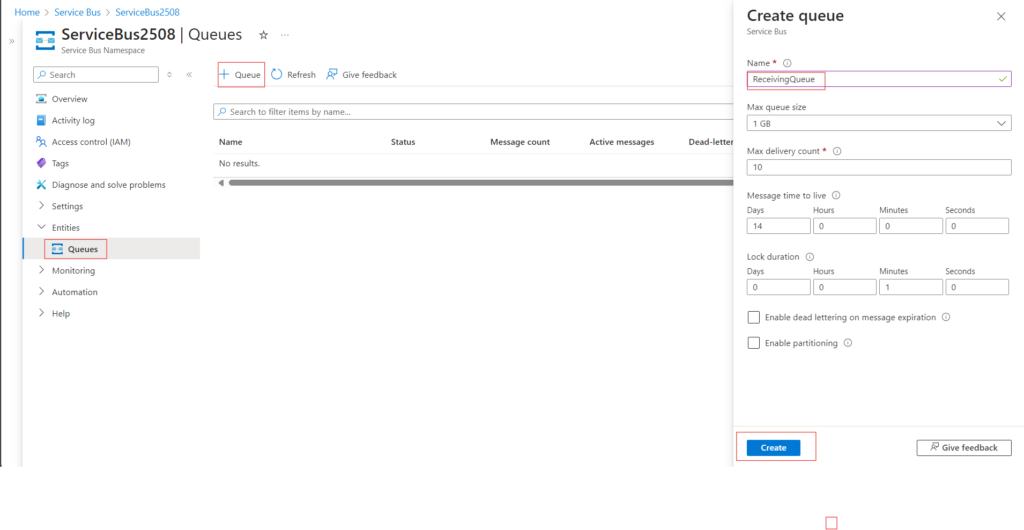Click the Home breadcrumb link
1024x530 pixels.
tap(26, 12)
